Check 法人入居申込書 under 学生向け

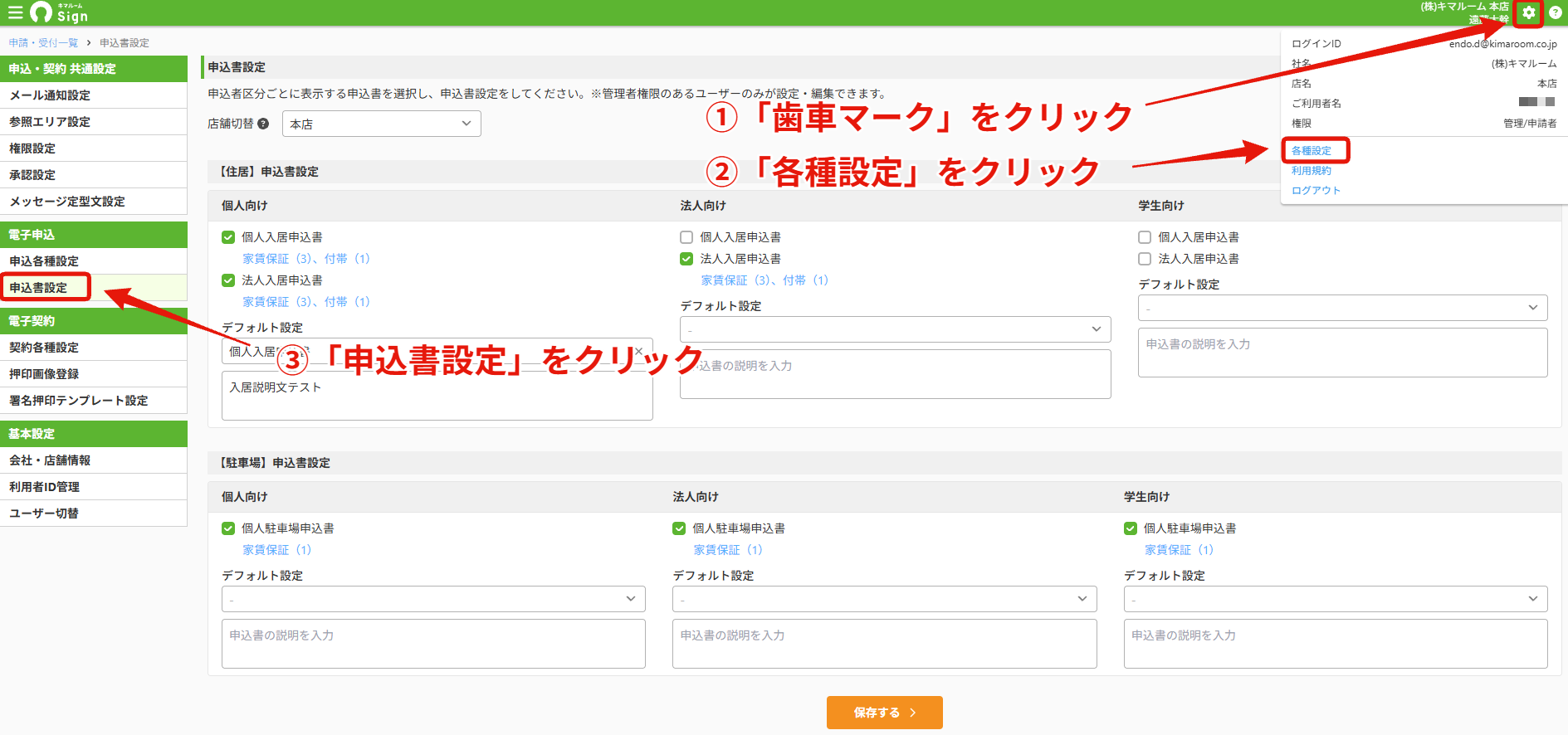pos(1145,259)
